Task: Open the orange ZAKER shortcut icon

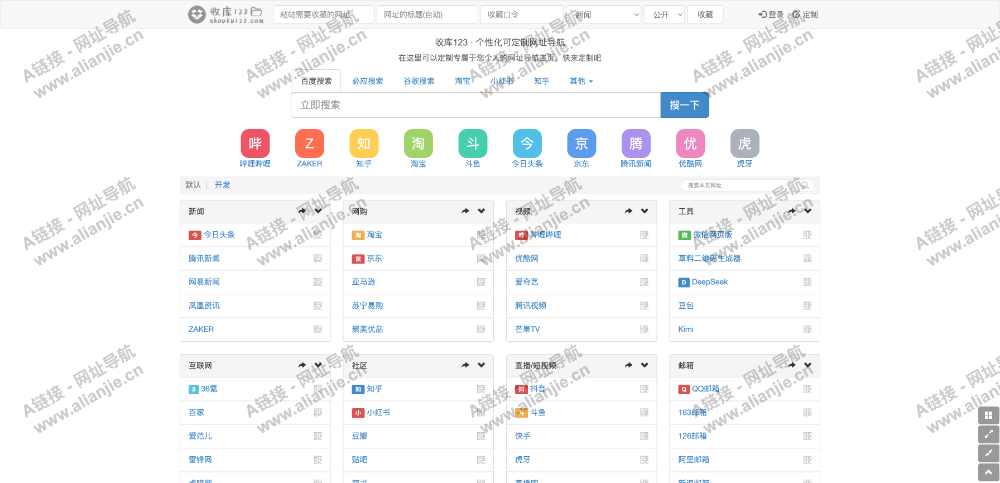Action: (309, 144)
